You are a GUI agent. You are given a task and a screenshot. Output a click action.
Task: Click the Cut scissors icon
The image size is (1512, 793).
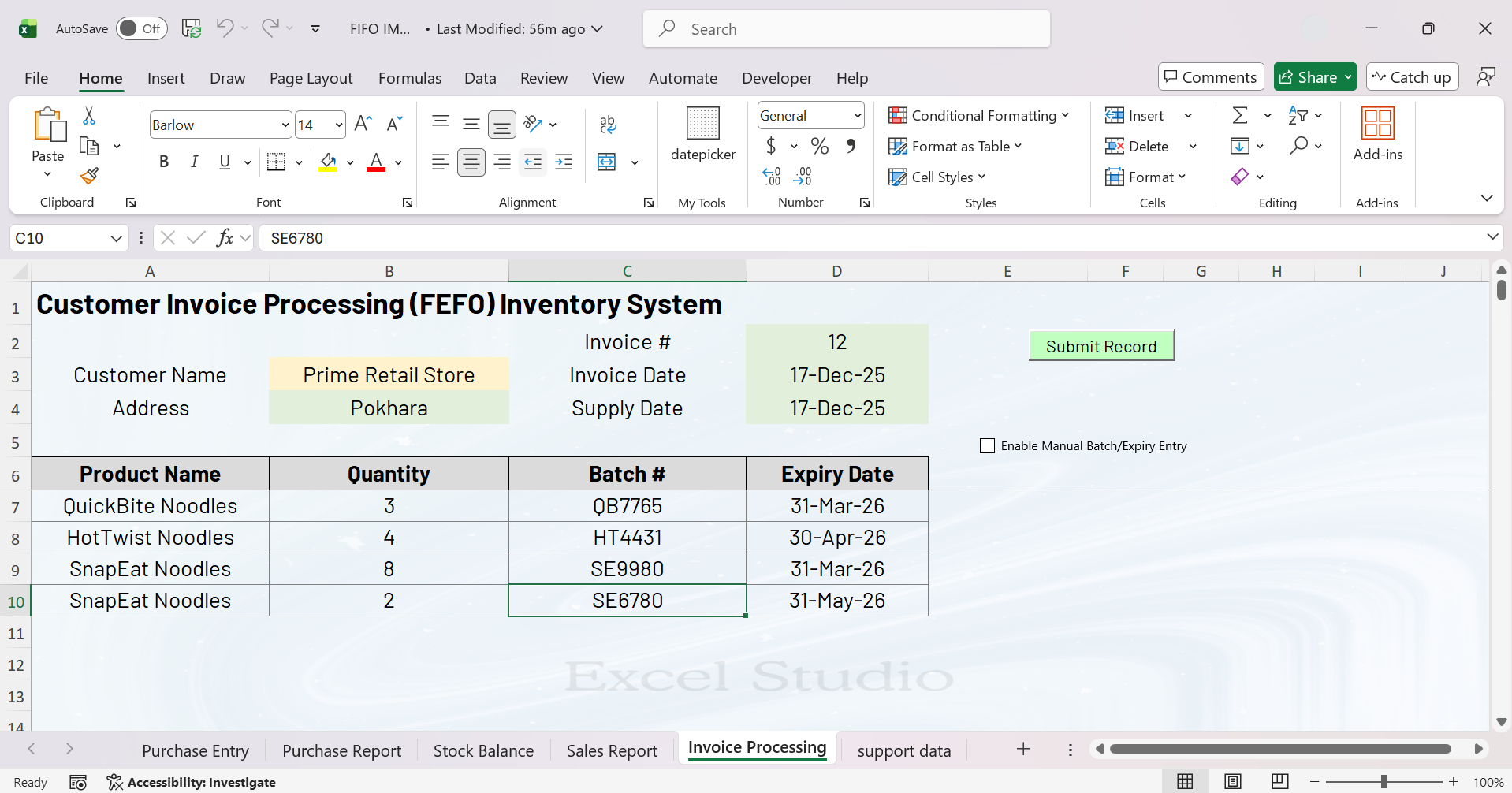pyautogui.click(x=89, y=116)
